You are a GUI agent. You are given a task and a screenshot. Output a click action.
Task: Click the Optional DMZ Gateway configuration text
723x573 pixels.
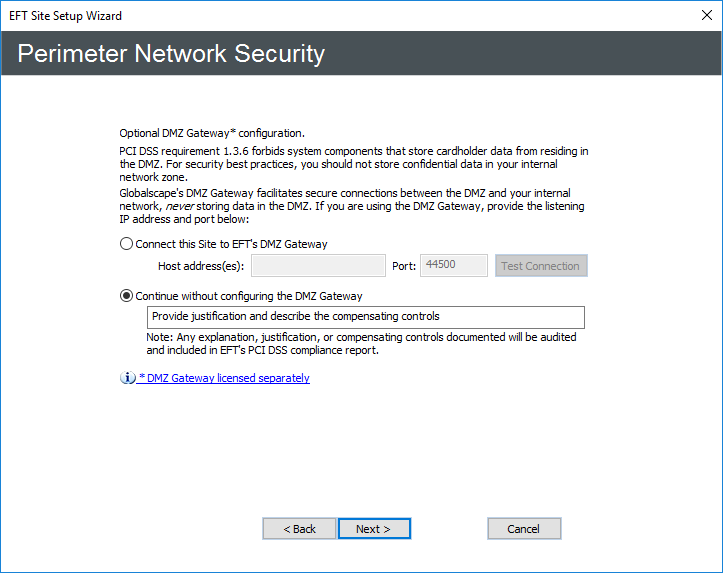212,132
